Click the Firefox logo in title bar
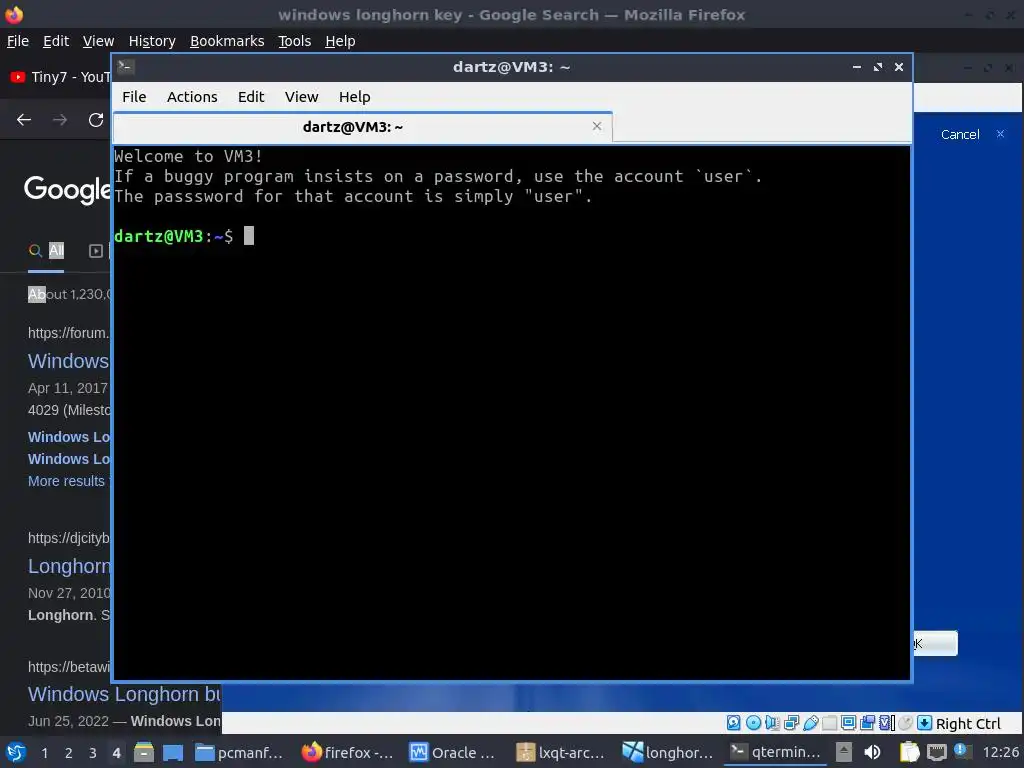 [x=14, y=14]
